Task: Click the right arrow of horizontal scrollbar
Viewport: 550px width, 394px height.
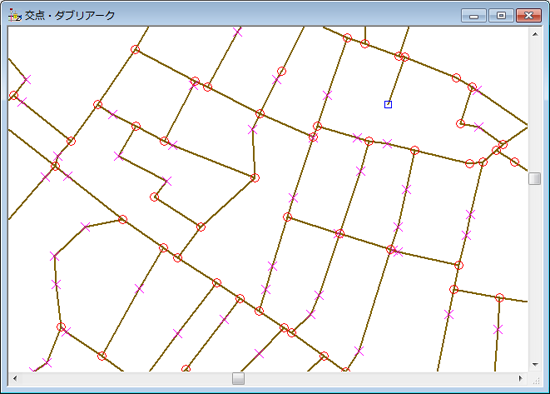Action: [521, 378]
